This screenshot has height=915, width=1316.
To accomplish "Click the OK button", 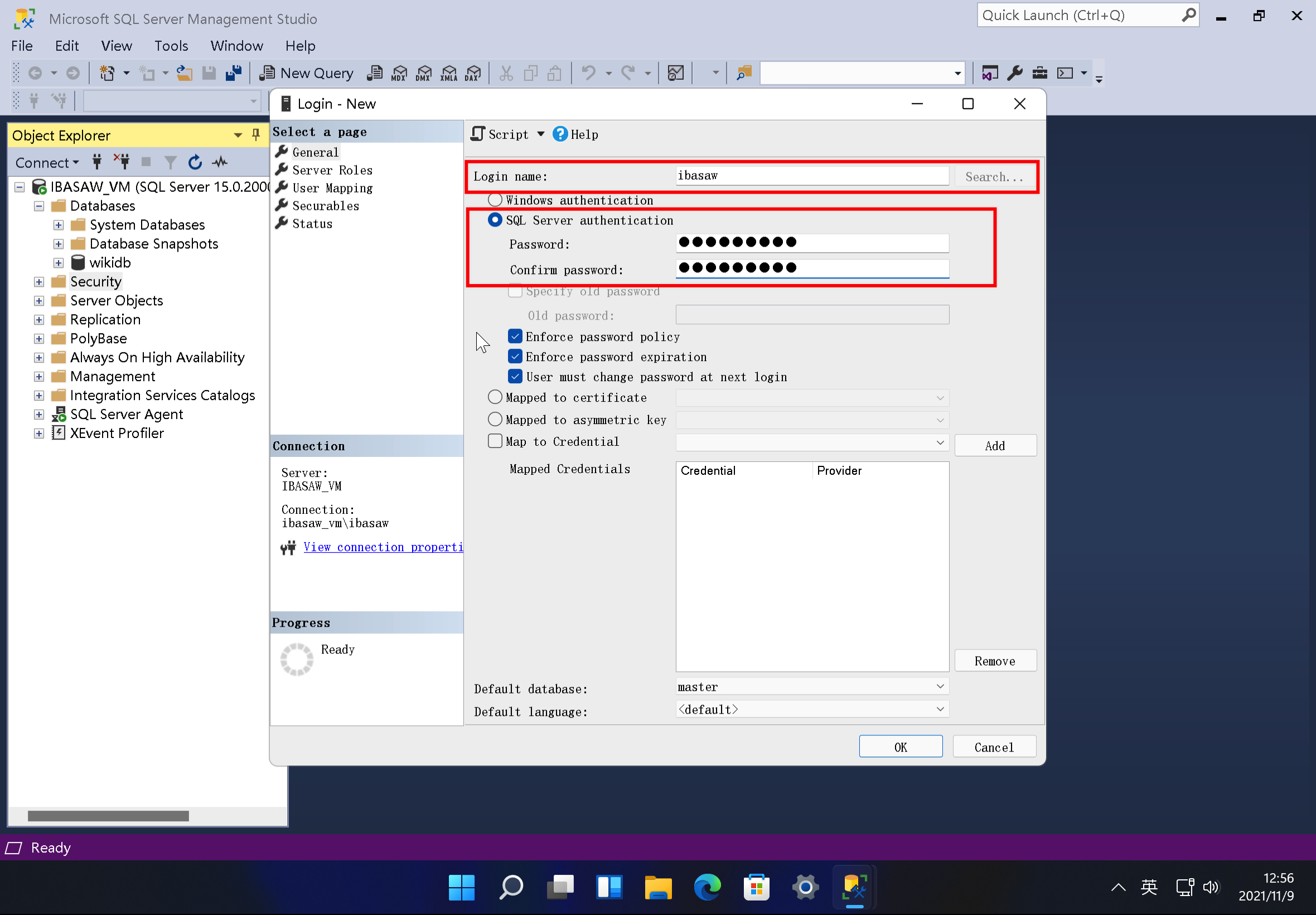I will point(900,747).
